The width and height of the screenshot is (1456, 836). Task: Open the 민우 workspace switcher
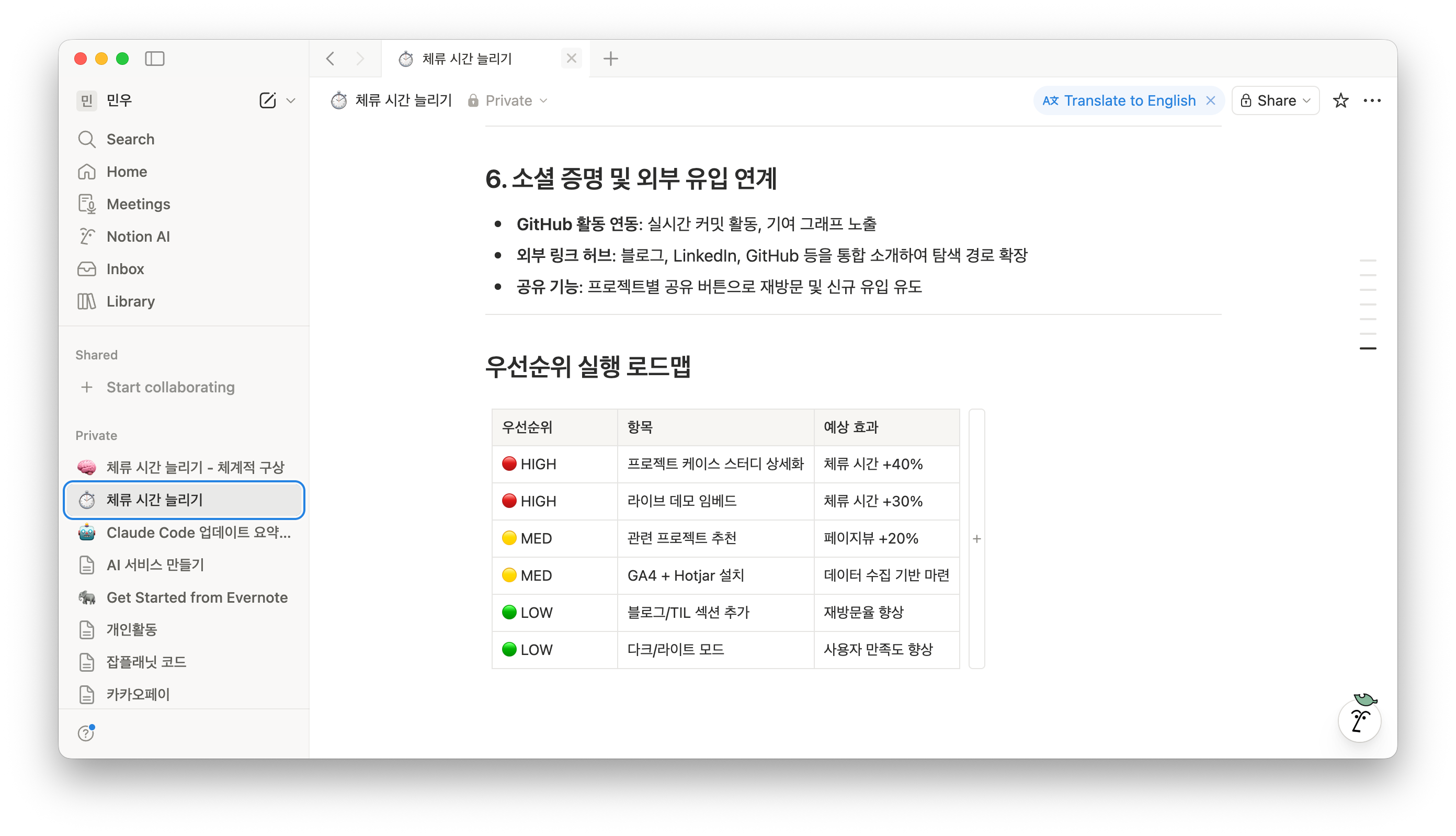(105, 100)
